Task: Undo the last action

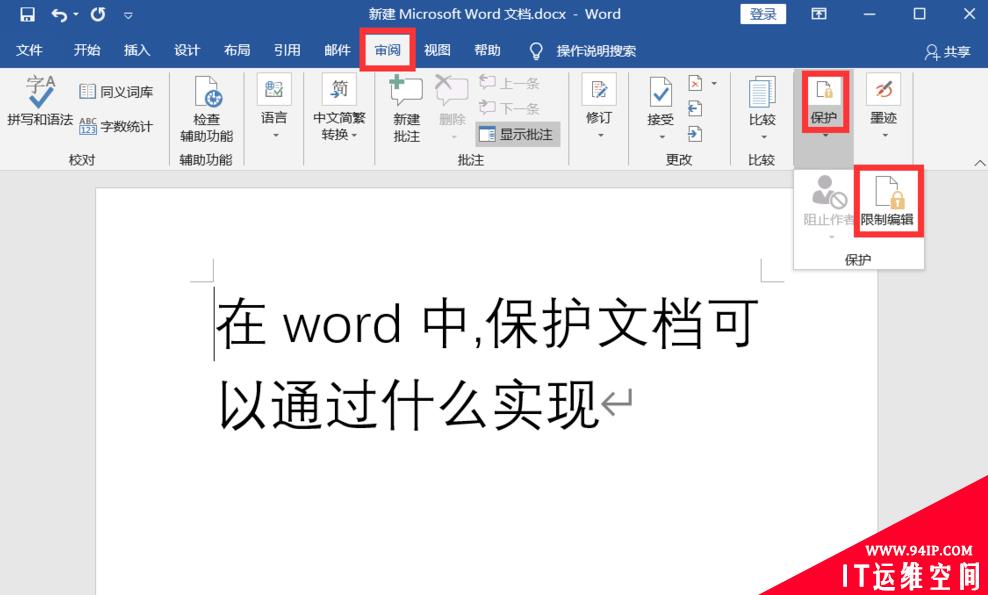Action: (59, 14)
